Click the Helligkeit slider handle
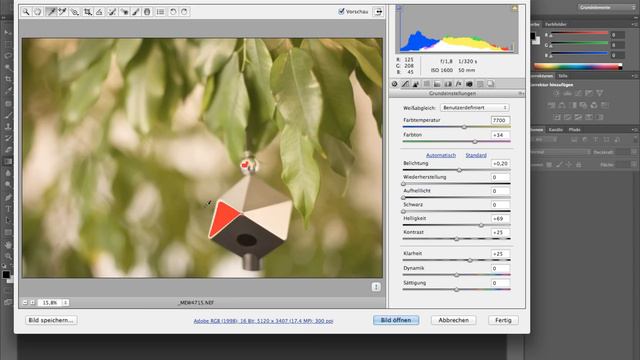The width and height of the screenshot is (640, 360). (481, 225)
